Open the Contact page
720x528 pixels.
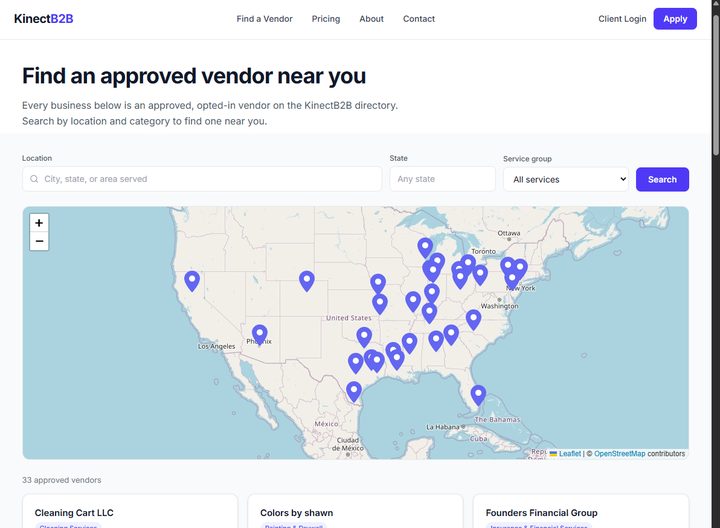point(419,19)
